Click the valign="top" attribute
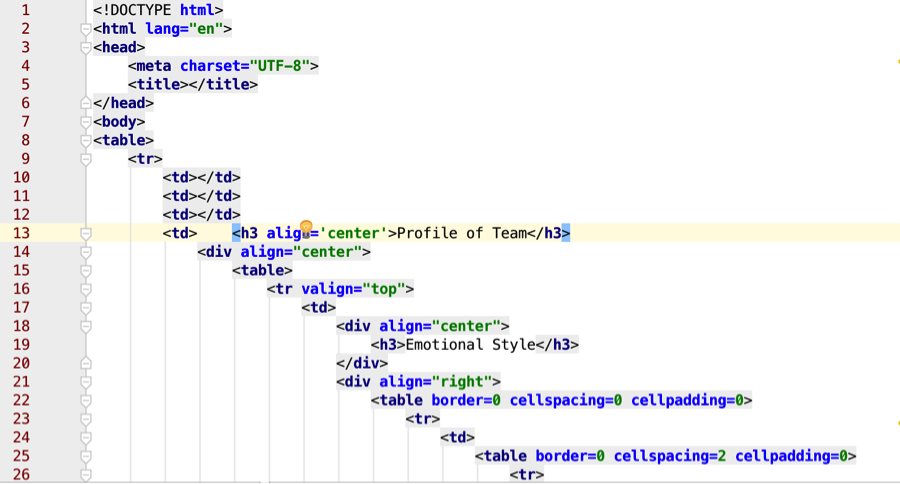The image size is (900, 484). point(354,289)
